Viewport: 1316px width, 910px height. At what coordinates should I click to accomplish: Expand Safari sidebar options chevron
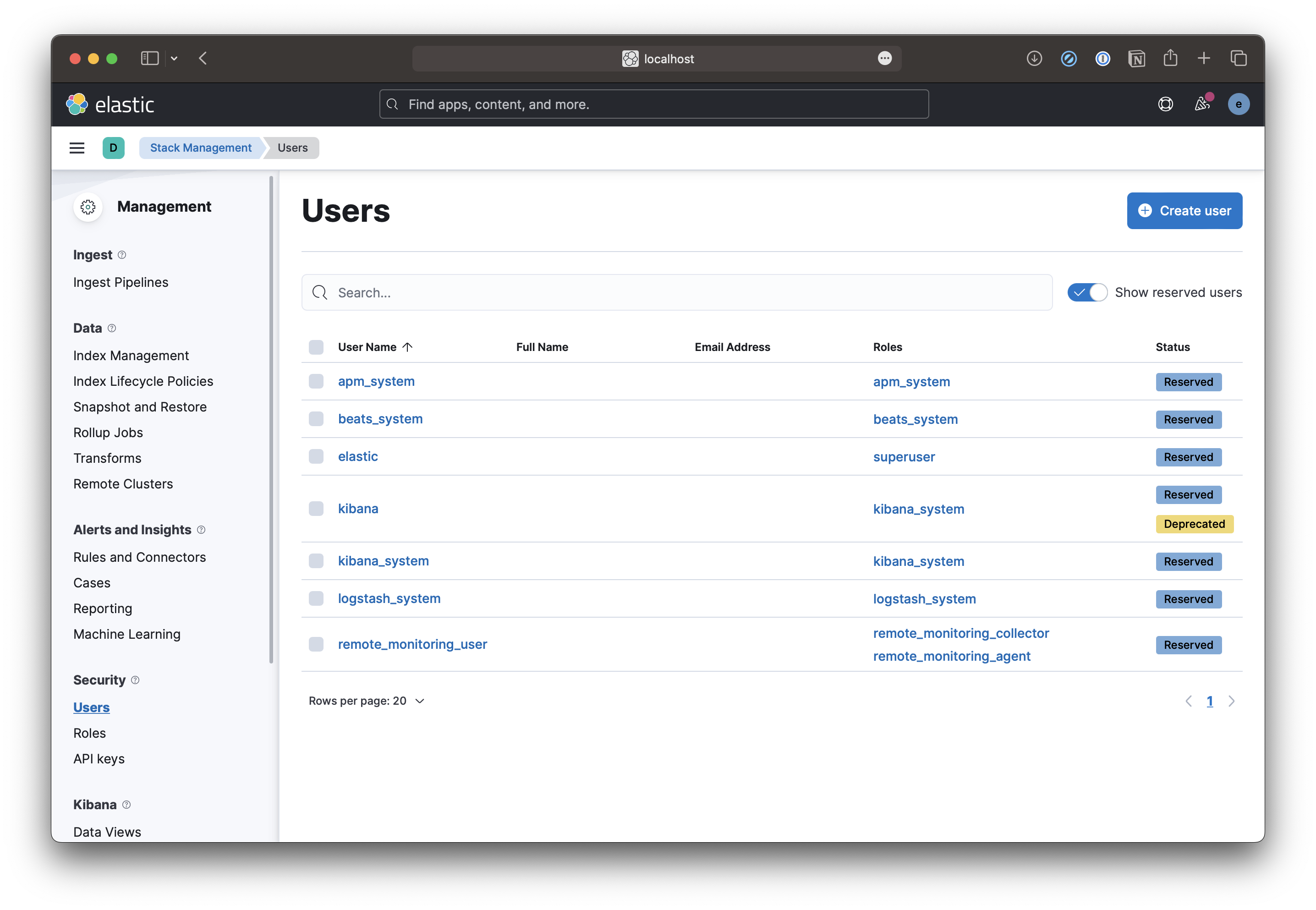coord(175,59)
